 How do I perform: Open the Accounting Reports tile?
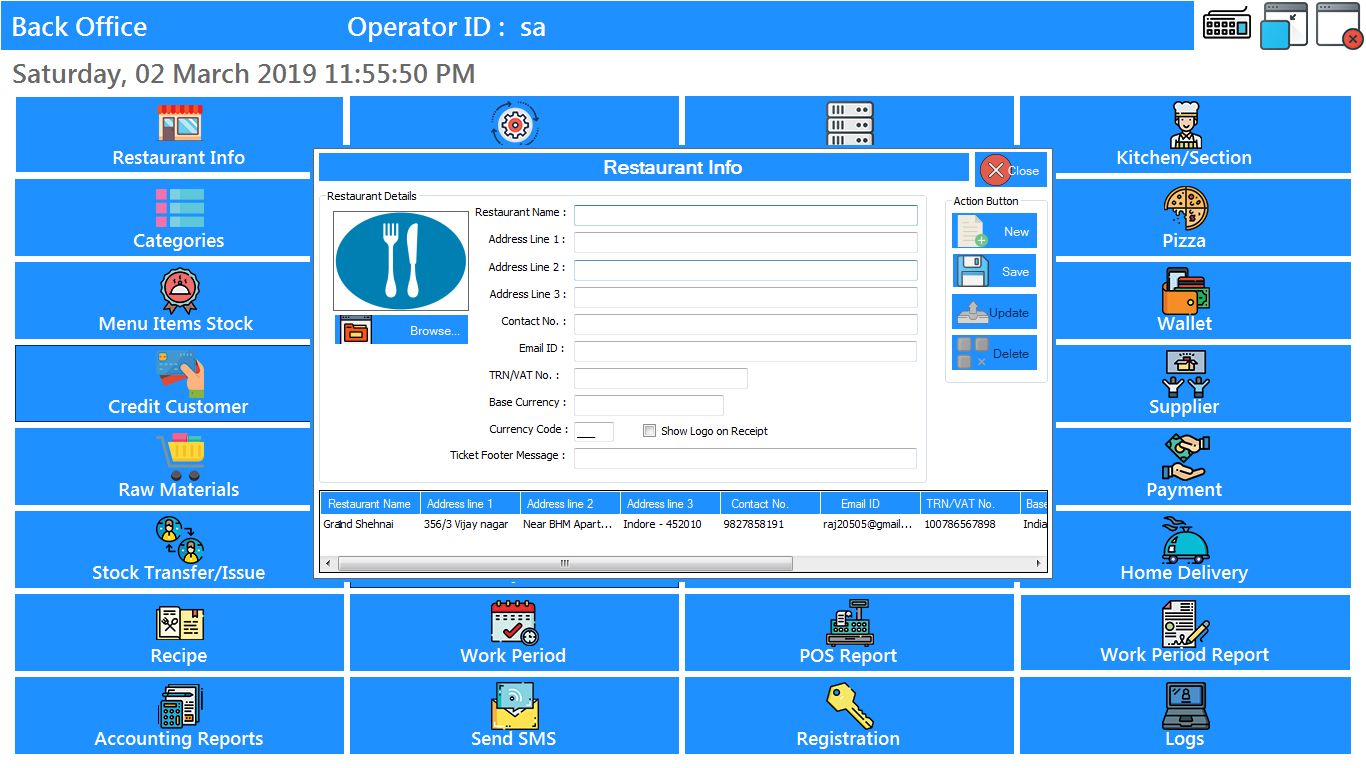pyautogui.click(x=178, y=716)
